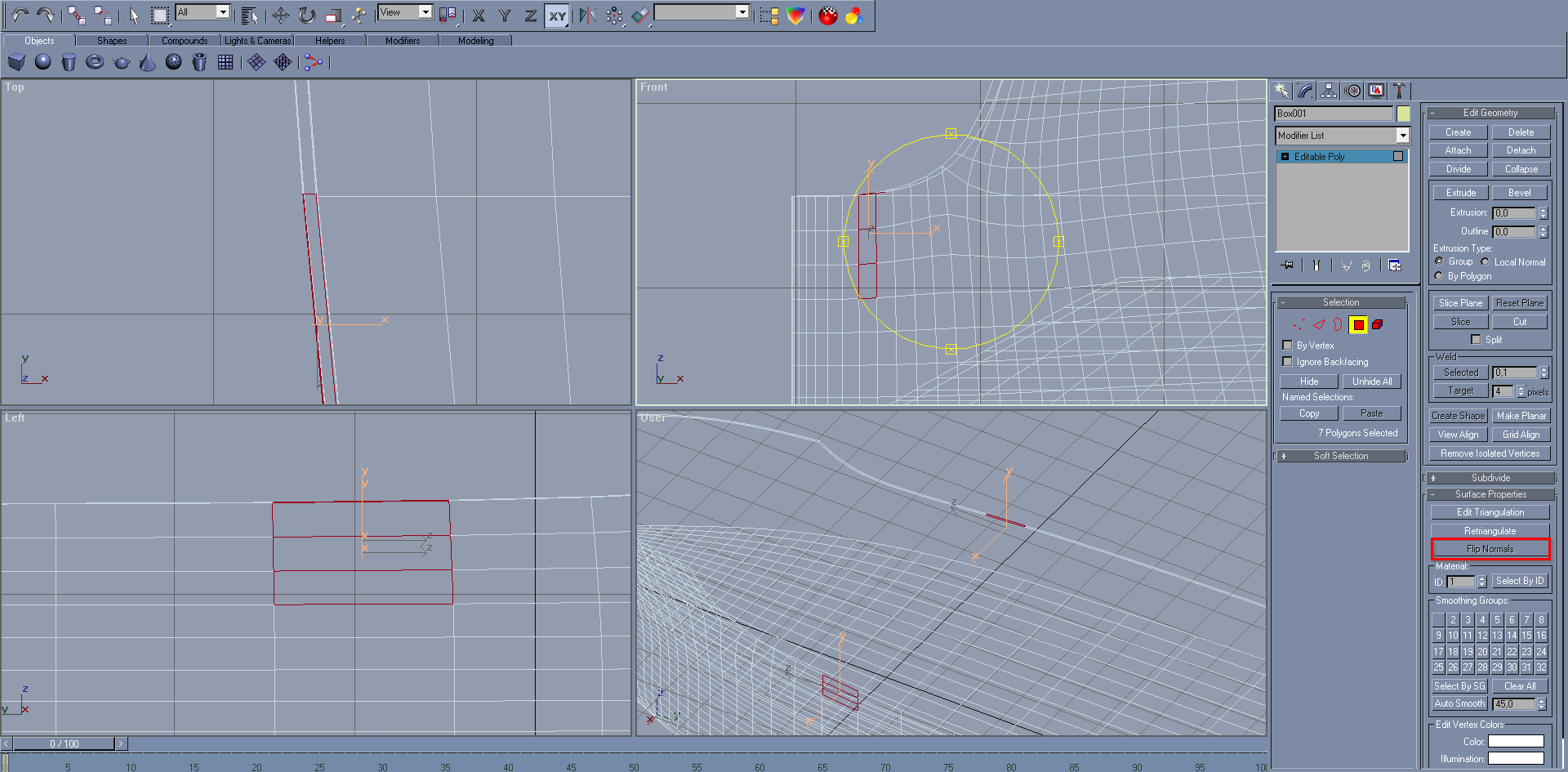Click the Make Planar button
Screen dimensions: 1568x772
click(x=1521, y=416)
